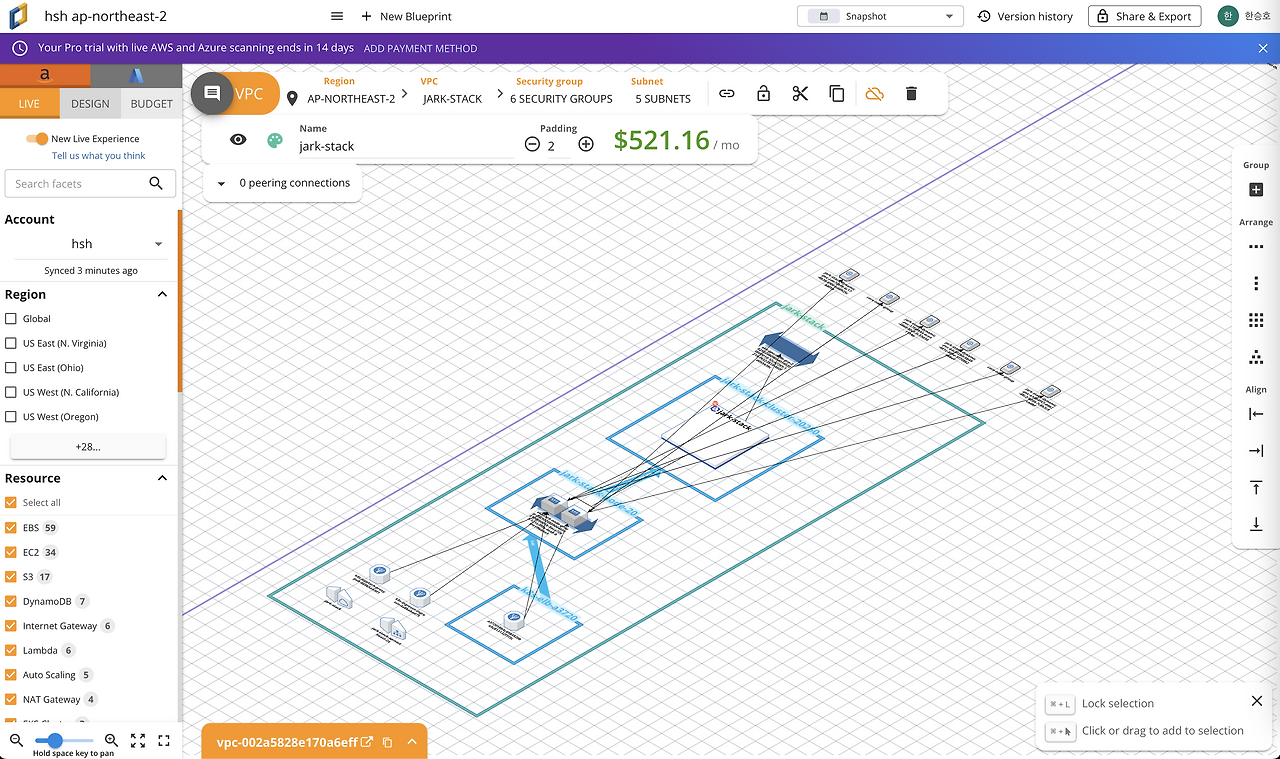Image resolution: width=1280 pixels, height=759 pixels.
Task: Click the link icon in VPC toolbar
Action: pos(727,93)
